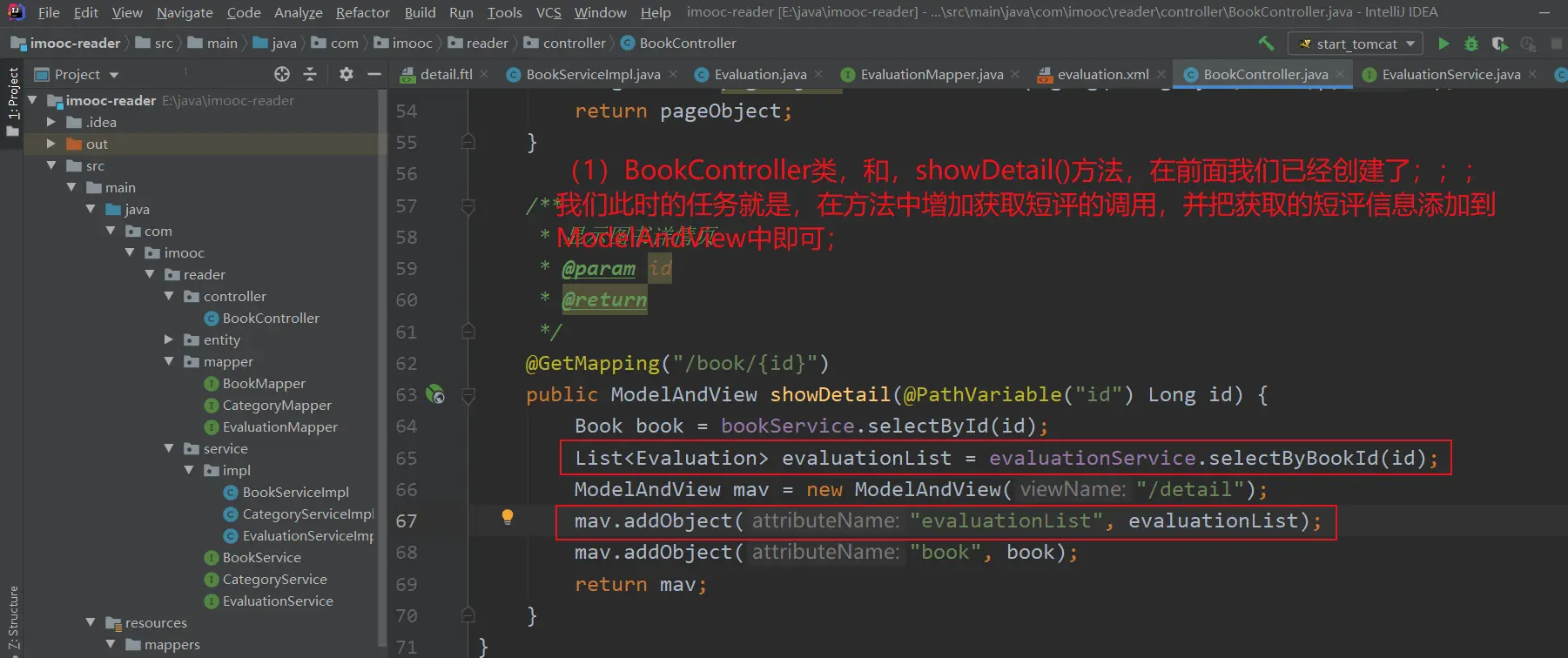Select EvaluationService in the project tree
1568x658 pixels.
click(277, 601)
